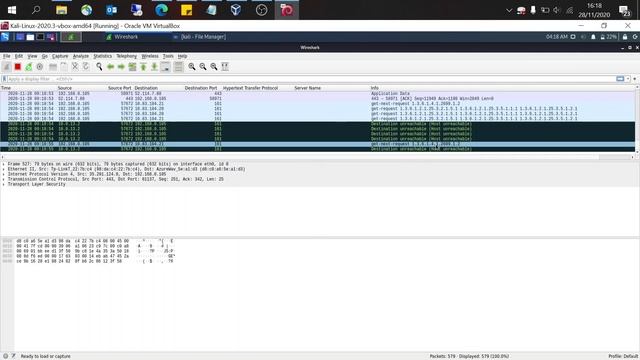Viewport: 640px width, 360px height.
Task: Click the Profile: Default status text
Action: [623, 356]
